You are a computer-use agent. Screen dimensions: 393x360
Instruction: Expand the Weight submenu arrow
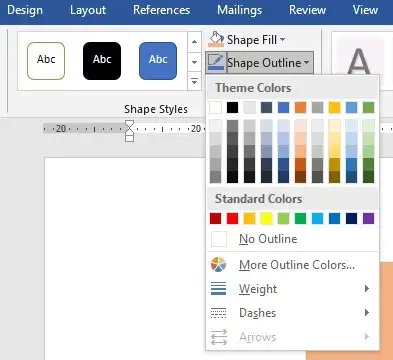(x=367, y=289)
